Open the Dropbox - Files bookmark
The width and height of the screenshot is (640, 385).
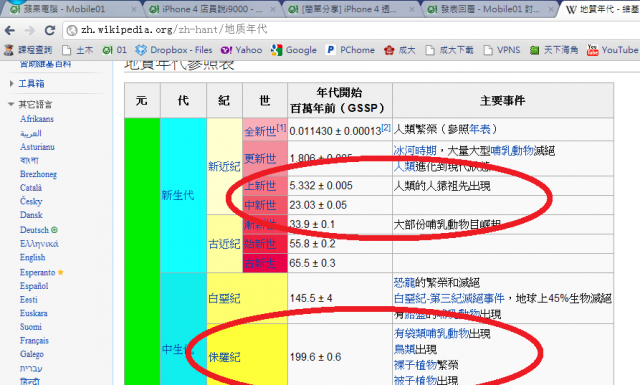[174, 50]
